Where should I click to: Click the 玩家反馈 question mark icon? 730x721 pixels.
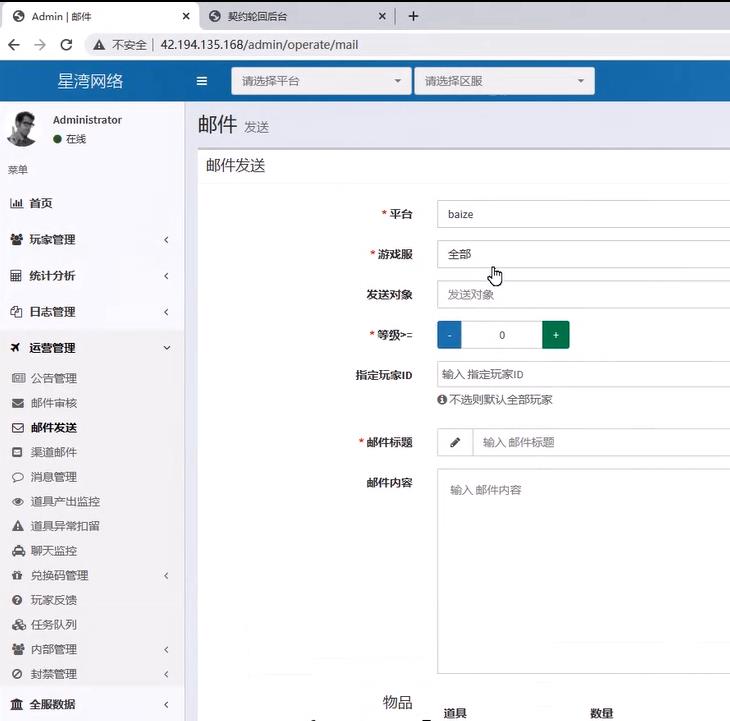coord(17,600)
